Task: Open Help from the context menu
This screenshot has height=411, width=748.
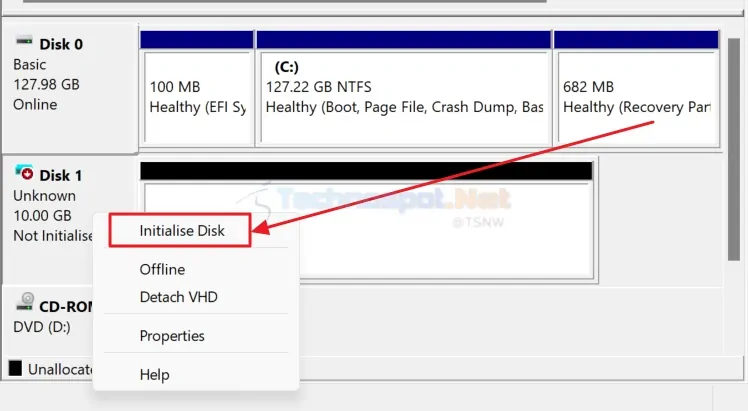Action: click(x=154, y=375)
